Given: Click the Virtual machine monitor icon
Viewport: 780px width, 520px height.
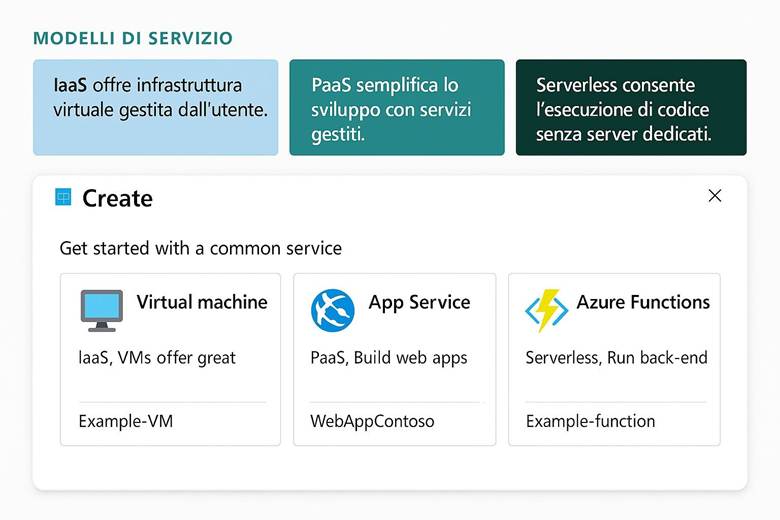Looking at the screenshot, I should coord(101,310).
